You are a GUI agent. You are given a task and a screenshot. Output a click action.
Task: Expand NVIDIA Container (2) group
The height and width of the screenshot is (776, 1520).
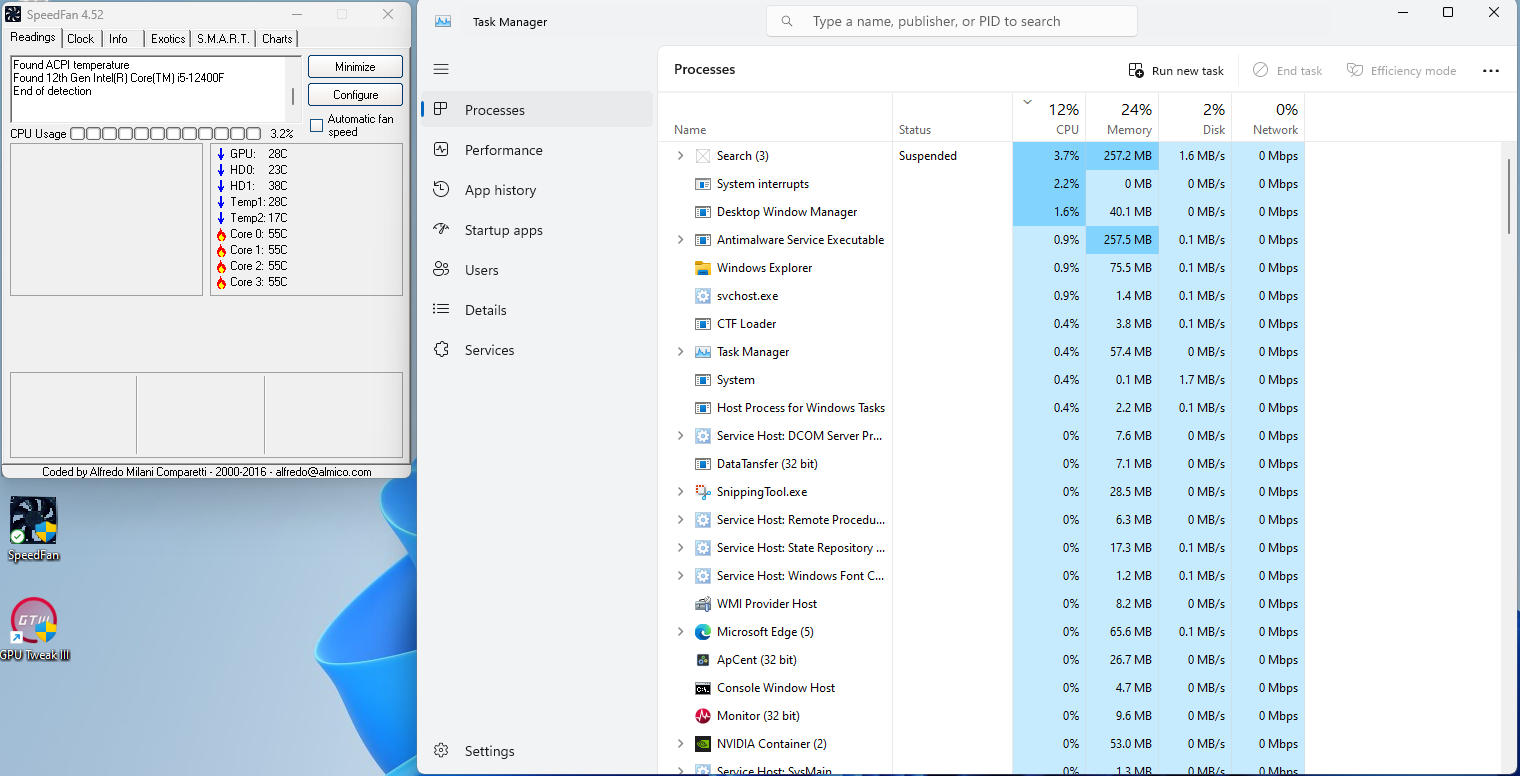coord(680,744)
